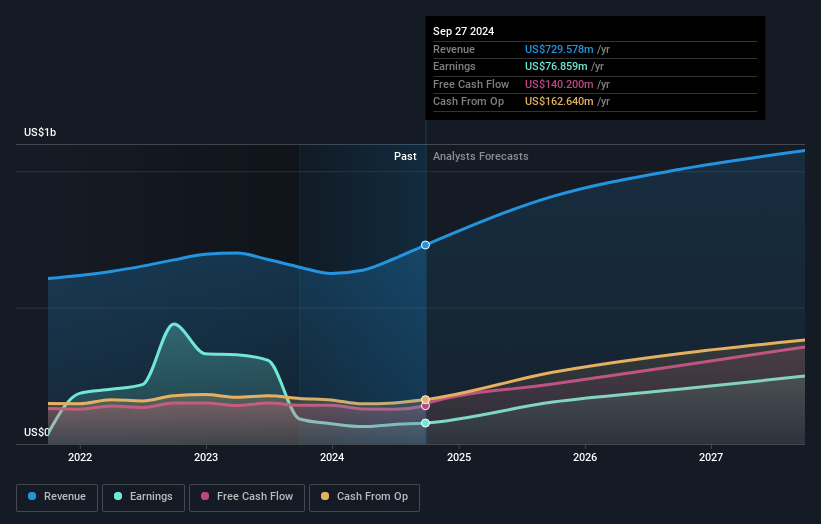Viewport: 821px width, 524px height.
Task: Click the Sep 27 2024 tooltip date
Action: (x=463, y=31)
